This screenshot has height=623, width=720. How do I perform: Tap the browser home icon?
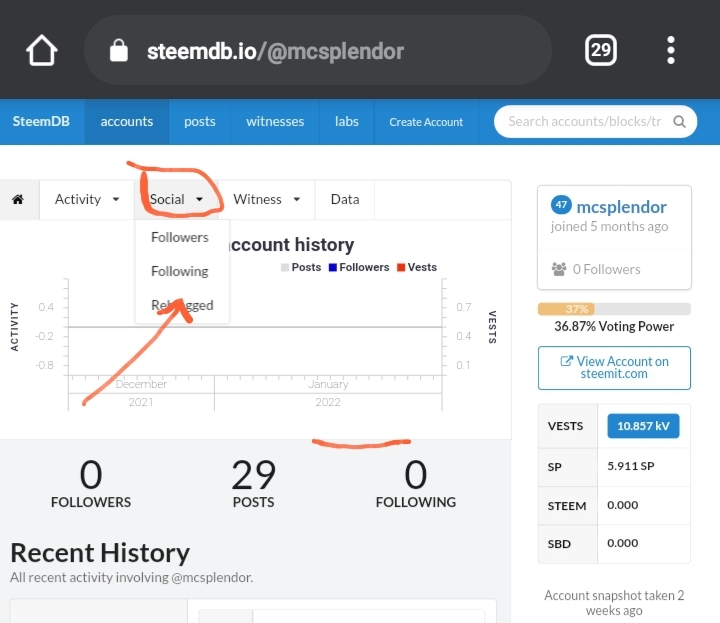point(41,51)
